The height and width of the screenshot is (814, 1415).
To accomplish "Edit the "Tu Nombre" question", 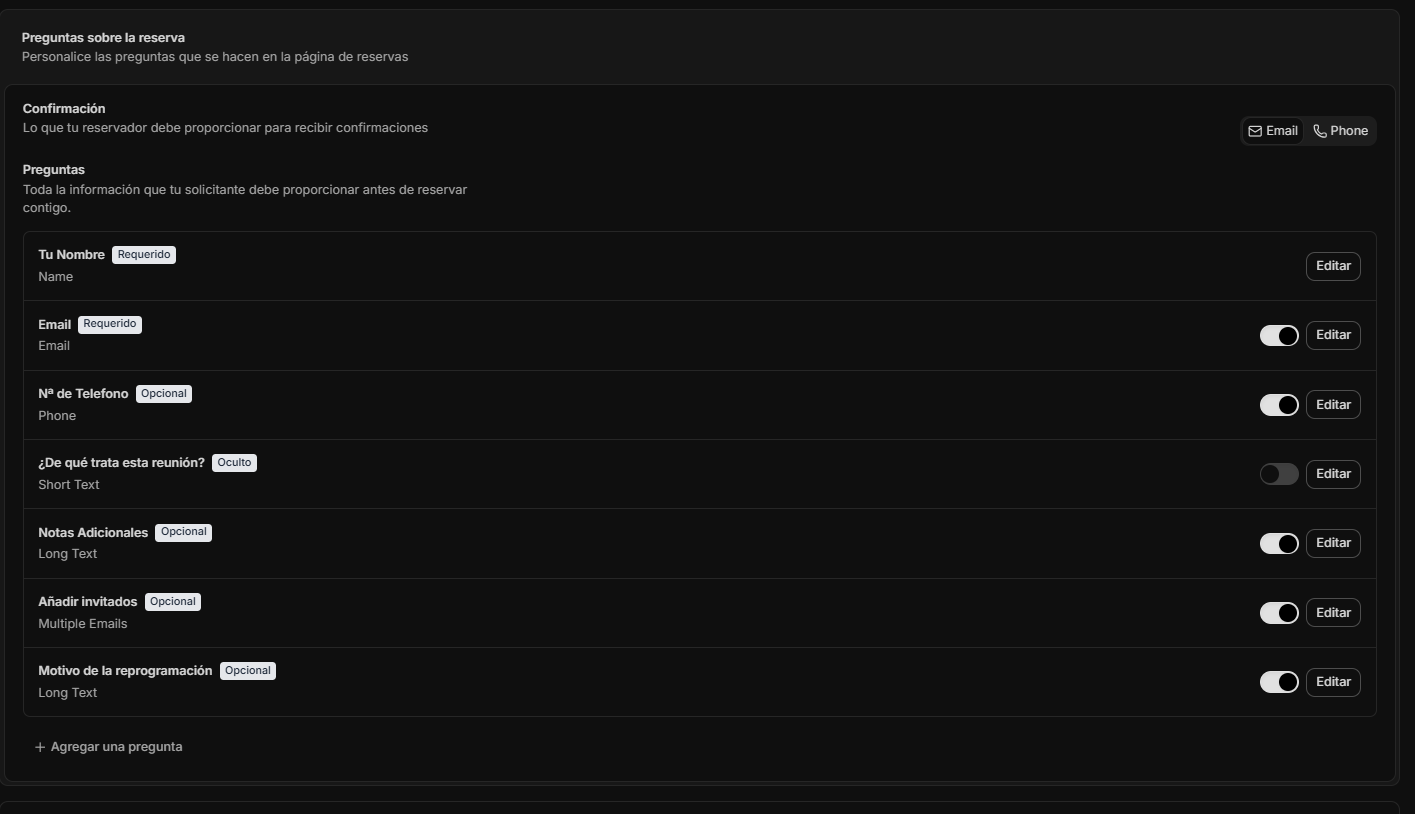I will coord(1333,265).
